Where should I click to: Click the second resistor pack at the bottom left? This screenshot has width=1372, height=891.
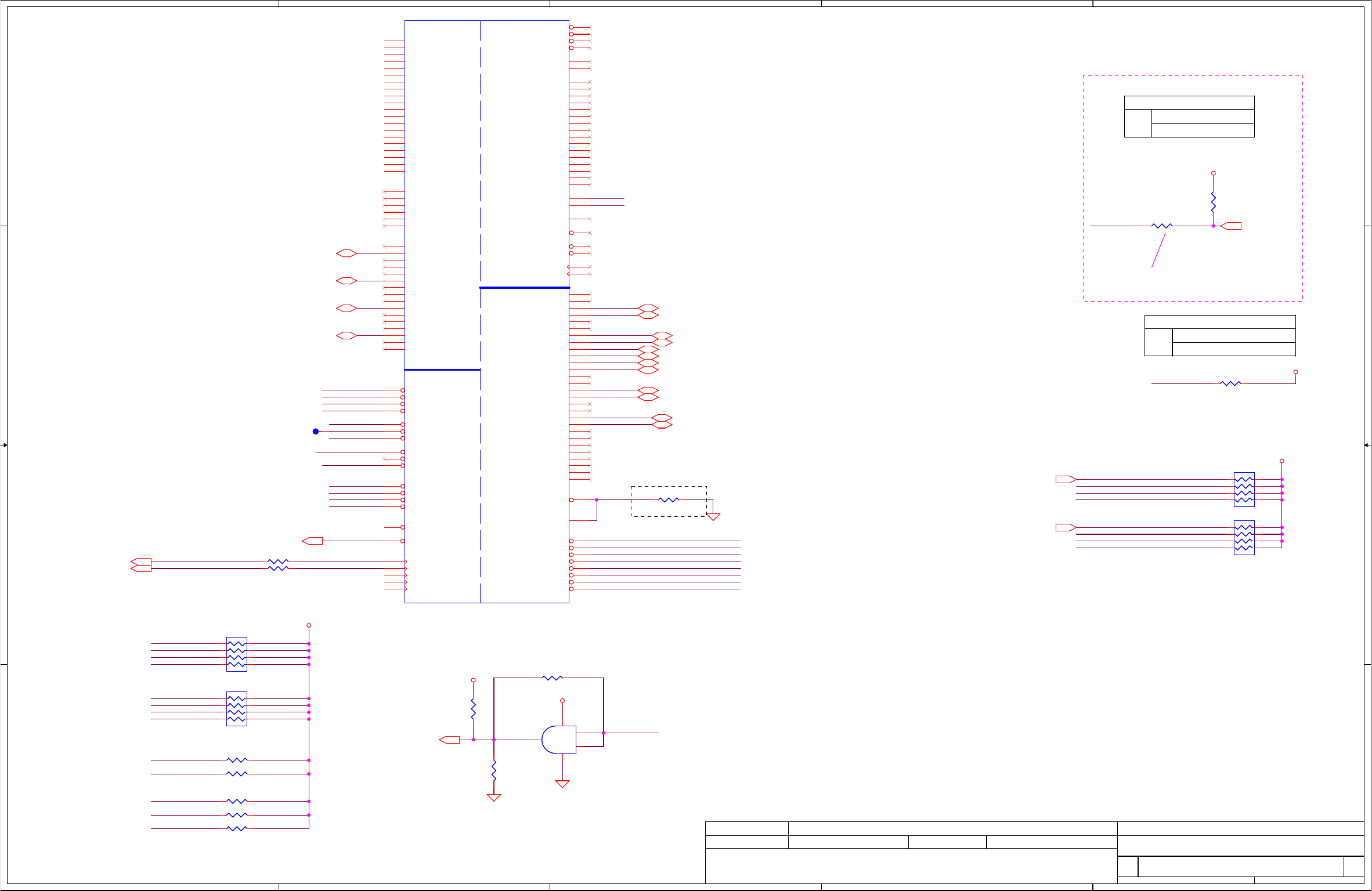236,708
